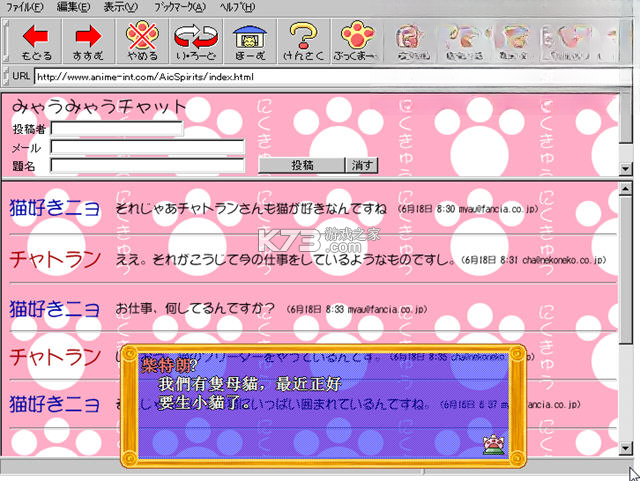The height and width of the screenshot is (481, 640).
Task: Open the ファイル(F) menu
Action: tap(24, 7)
